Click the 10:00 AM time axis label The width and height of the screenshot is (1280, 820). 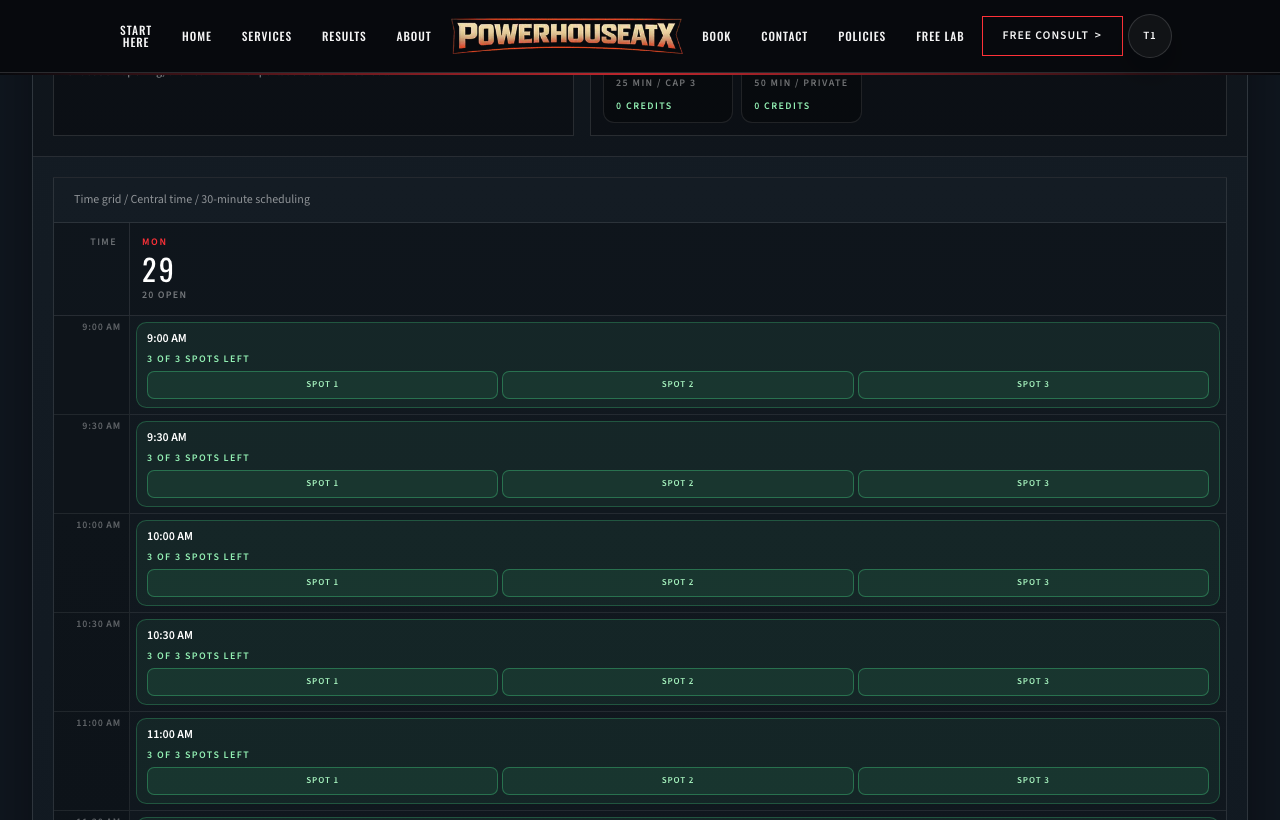tap(98, 525)
